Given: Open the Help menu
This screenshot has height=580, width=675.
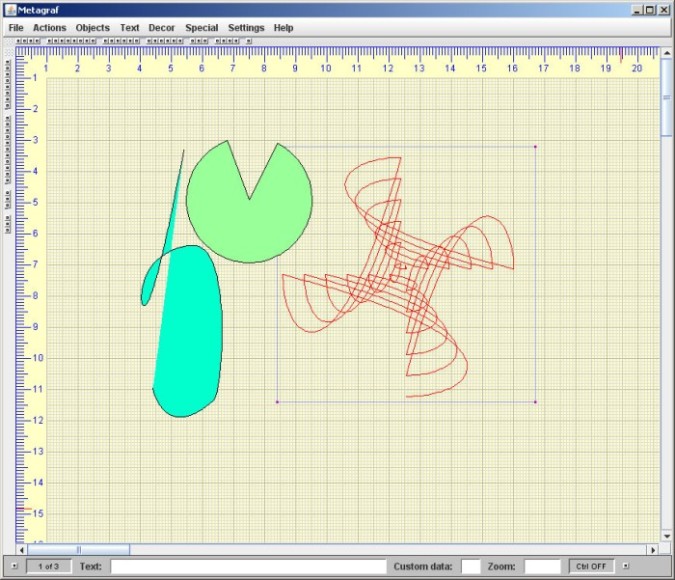Looking at the screenshot, I should click(284, 28).
